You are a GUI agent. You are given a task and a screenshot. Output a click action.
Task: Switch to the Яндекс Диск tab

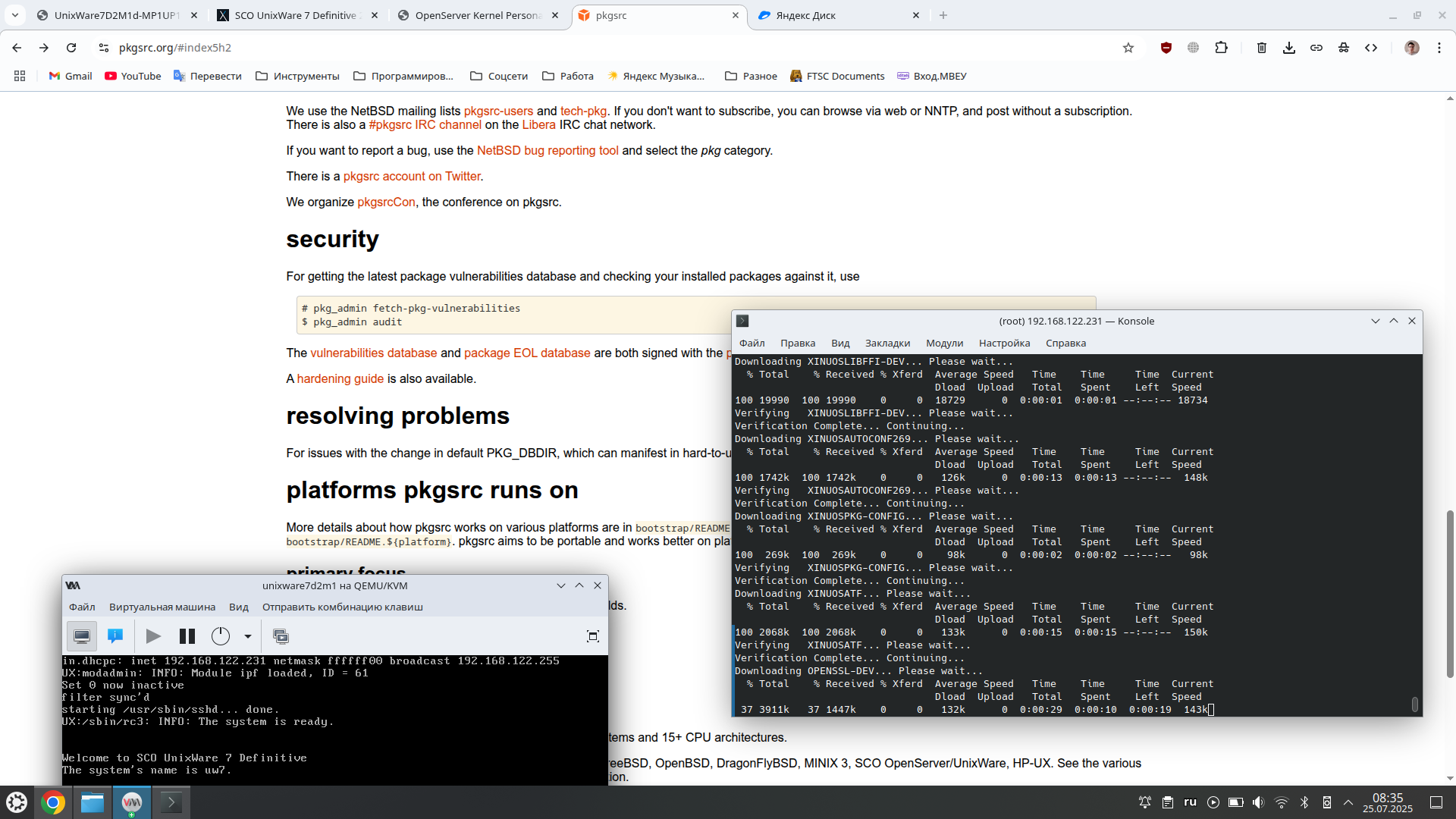click(837, 15)
